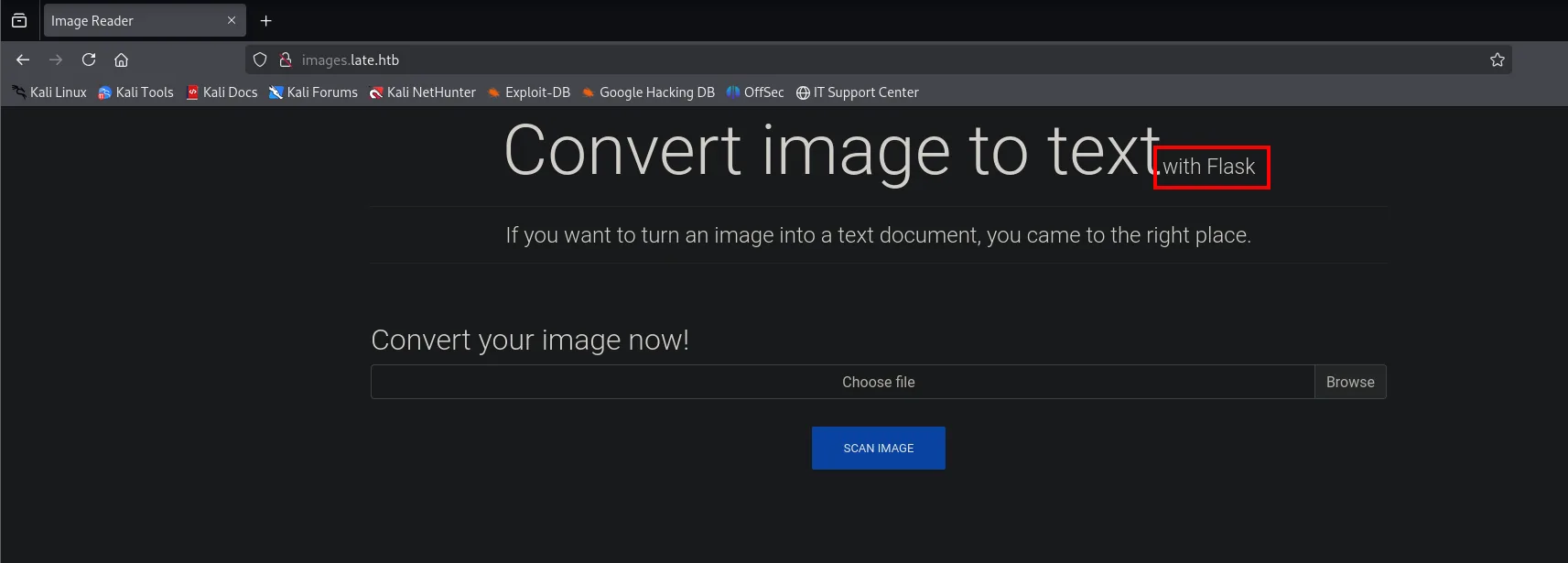Open the Kali Linux bookmark

pyautogui.click(x=49, y=92)
